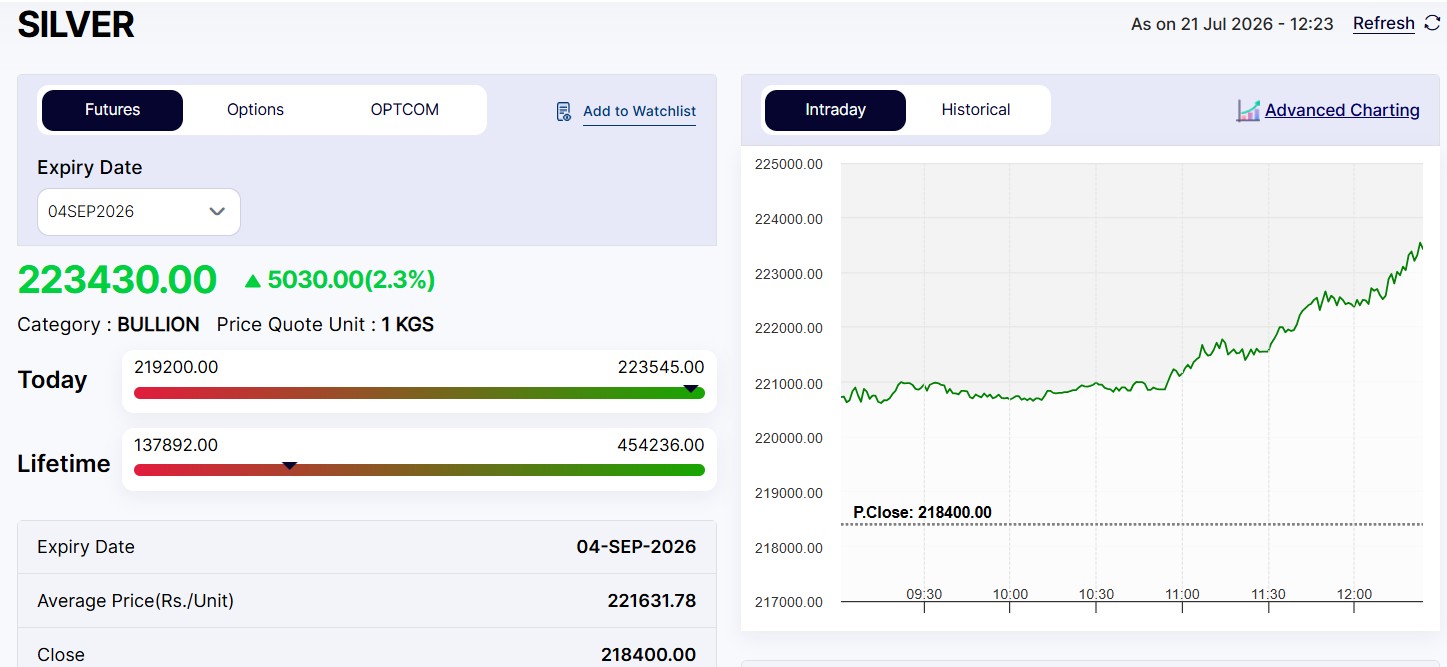Click the Add to Watchlist link
1447x667 pixels.
(x=639, y=111)
